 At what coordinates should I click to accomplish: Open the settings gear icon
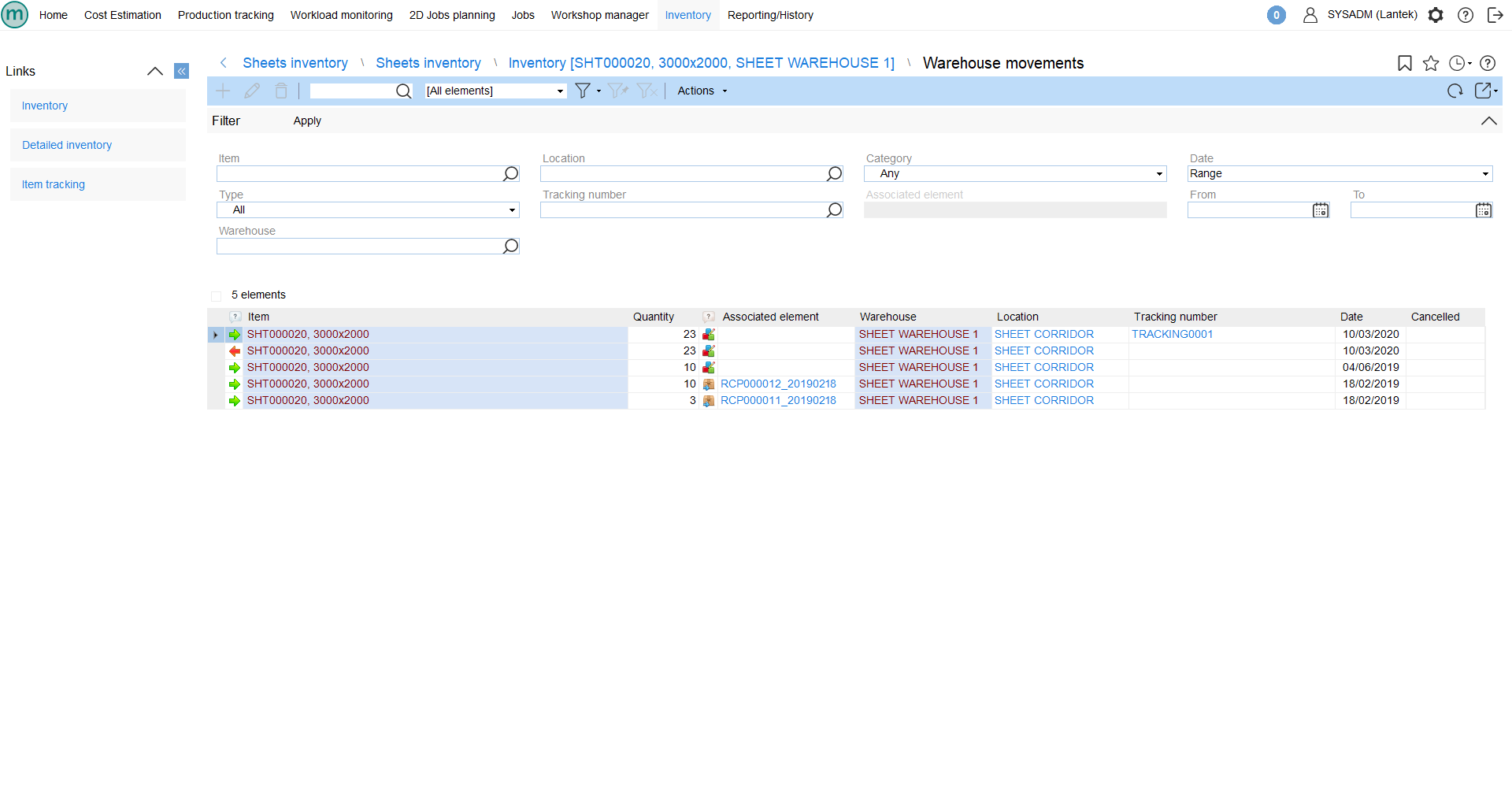coord(1436,15)
